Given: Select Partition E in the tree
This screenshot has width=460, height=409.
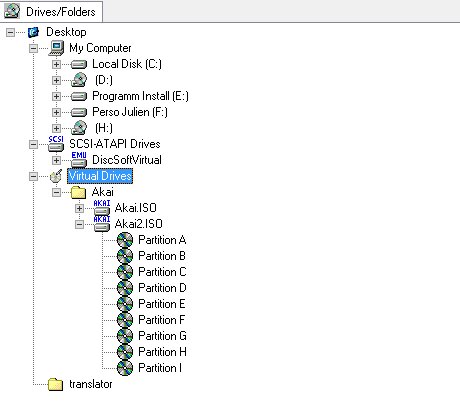Looking at the screenshot, I should click(x=162, y=304).
